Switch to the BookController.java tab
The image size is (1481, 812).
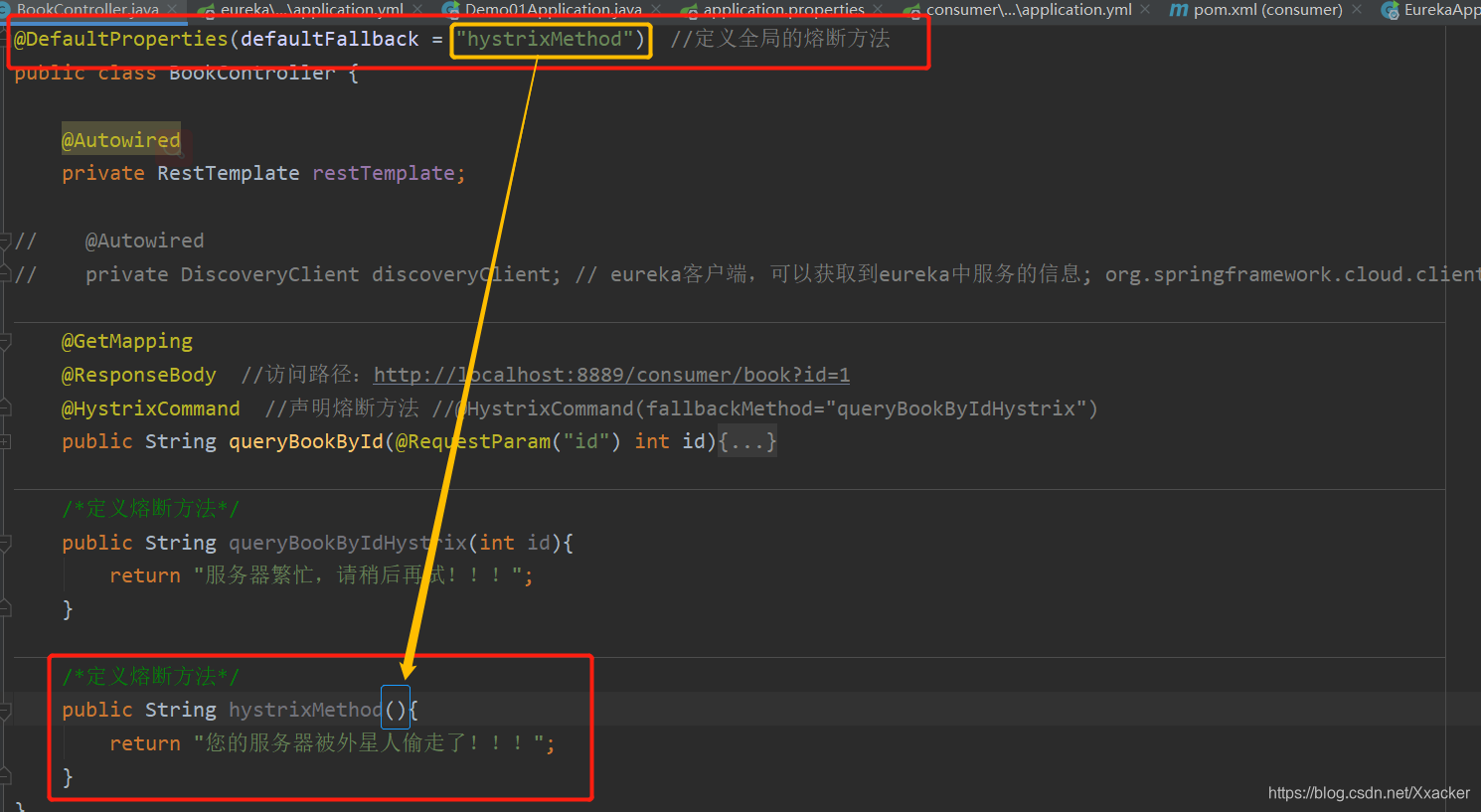point(87,9)
